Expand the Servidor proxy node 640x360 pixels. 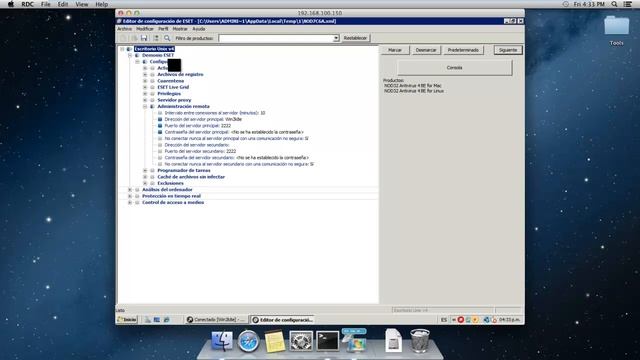(x=145, y=100)
